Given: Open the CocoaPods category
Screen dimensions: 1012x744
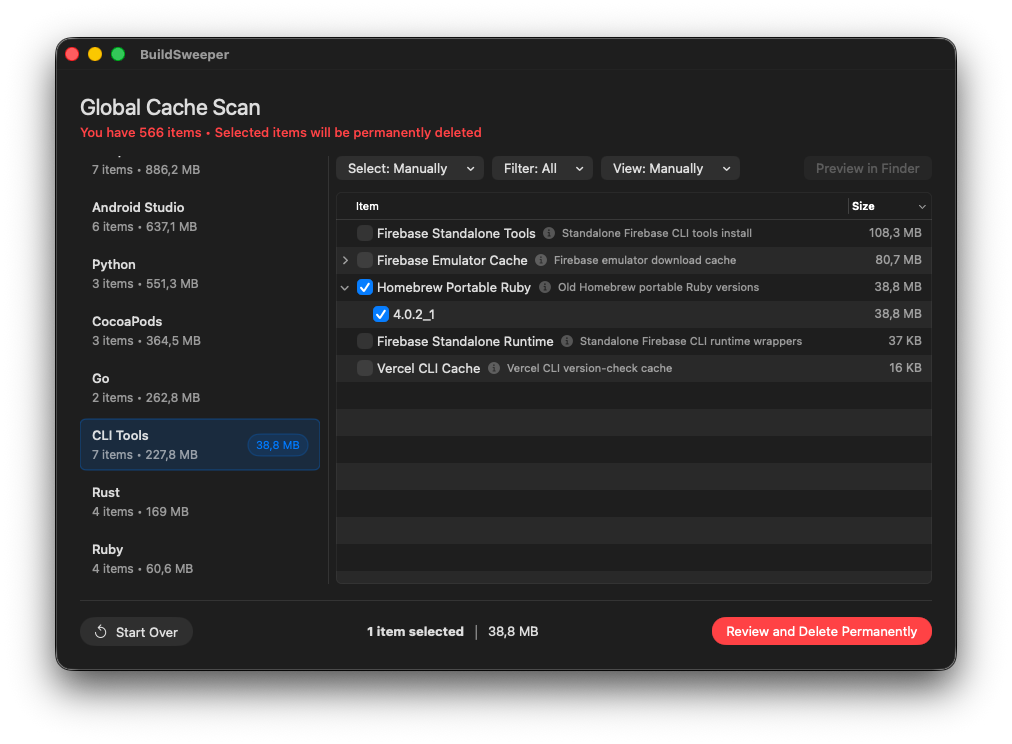Looking at the screenshot, I should pos(199,330).
